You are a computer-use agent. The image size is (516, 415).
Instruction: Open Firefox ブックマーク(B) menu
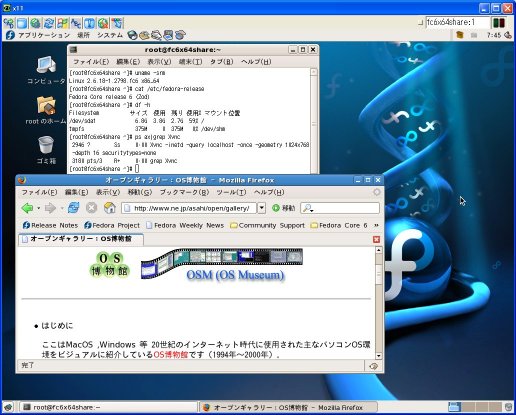pyautogui.click(x=184, y=192)
